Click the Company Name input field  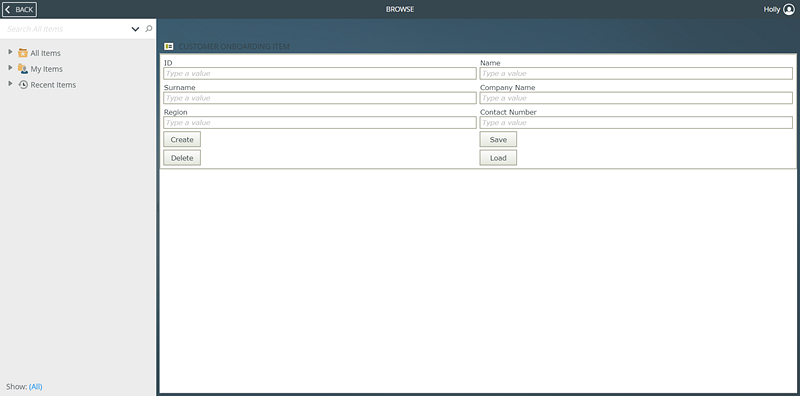[636, 98]
